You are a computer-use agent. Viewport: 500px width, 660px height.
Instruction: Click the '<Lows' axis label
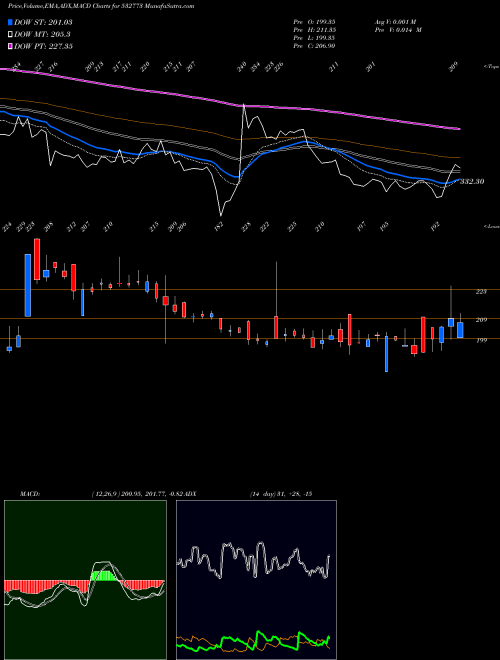click(491, 226)
